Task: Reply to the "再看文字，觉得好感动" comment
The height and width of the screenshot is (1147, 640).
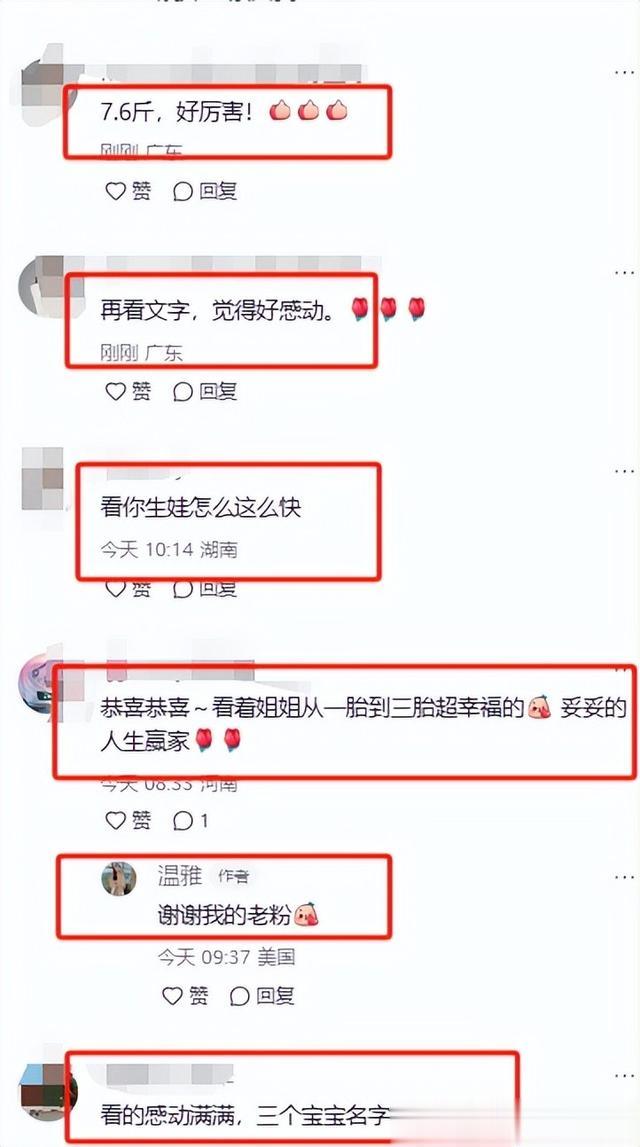Action: click(x=205, y=391)
